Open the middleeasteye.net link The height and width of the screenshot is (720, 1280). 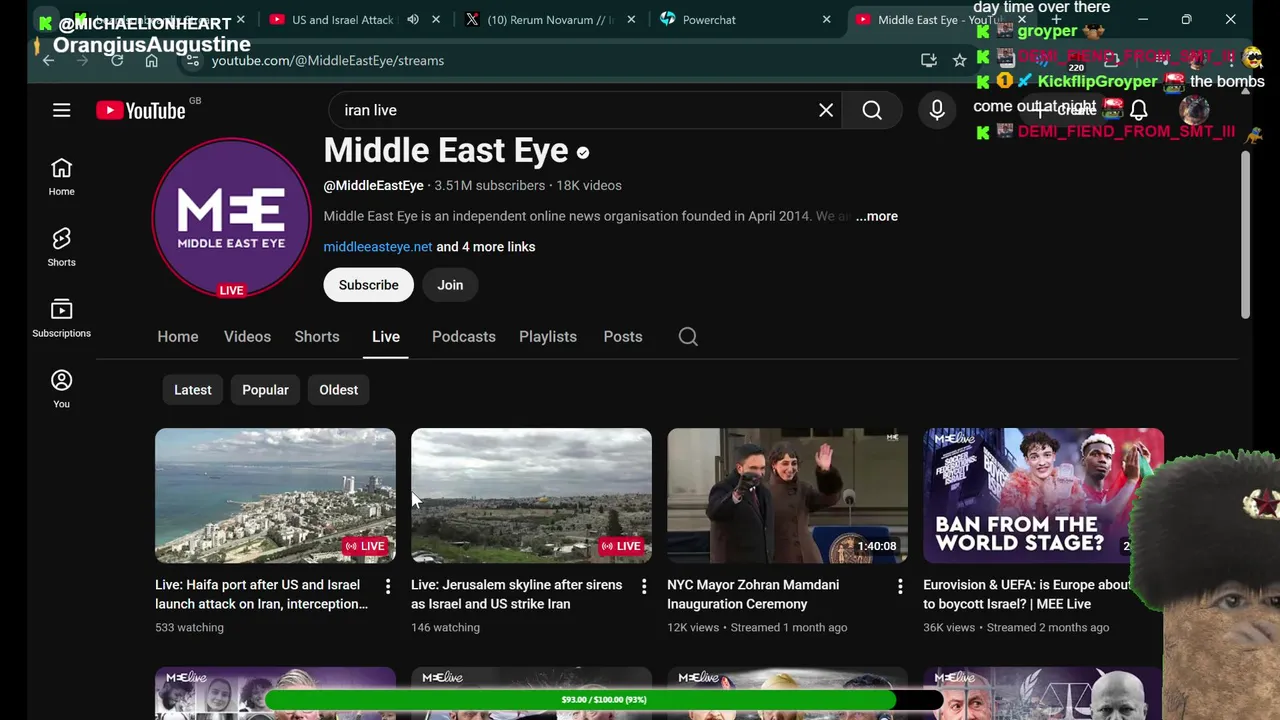point(378,247)
